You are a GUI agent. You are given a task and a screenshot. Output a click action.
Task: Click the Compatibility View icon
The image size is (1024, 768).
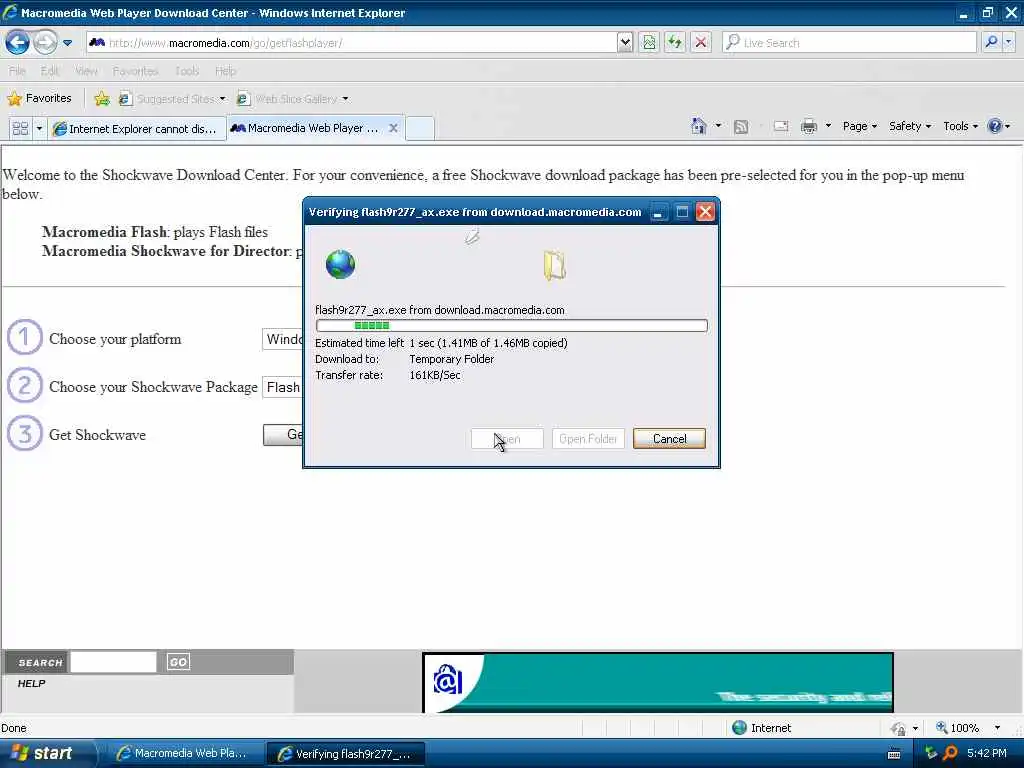[649, 43]
